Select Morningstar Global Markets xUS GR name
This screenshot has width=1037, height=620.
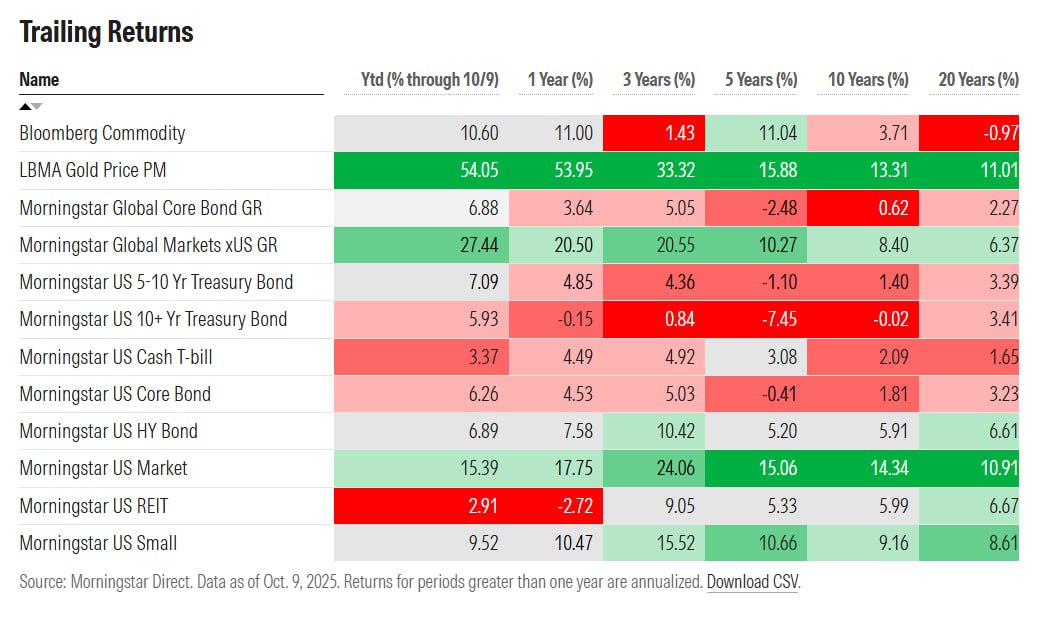(x=150, y=245)
